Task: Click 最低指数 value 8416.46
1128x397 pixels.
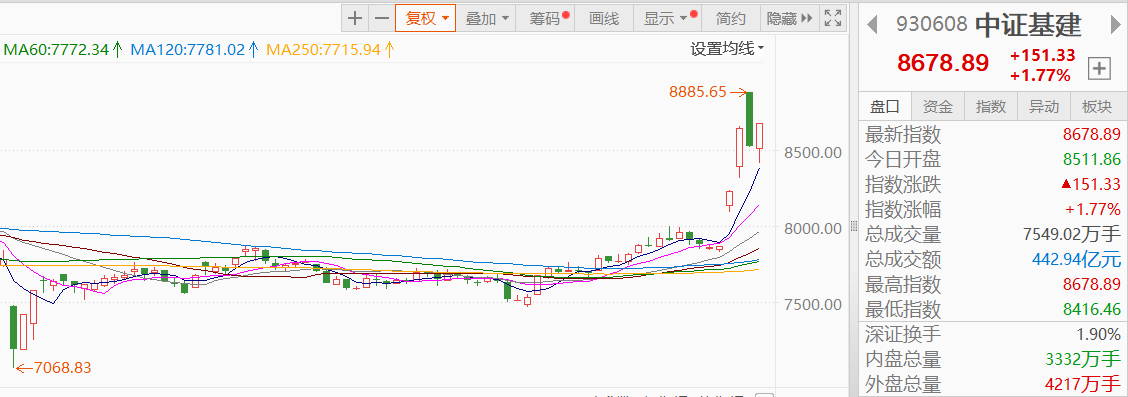Action: pyautogui.click(x=1092, y=309)
